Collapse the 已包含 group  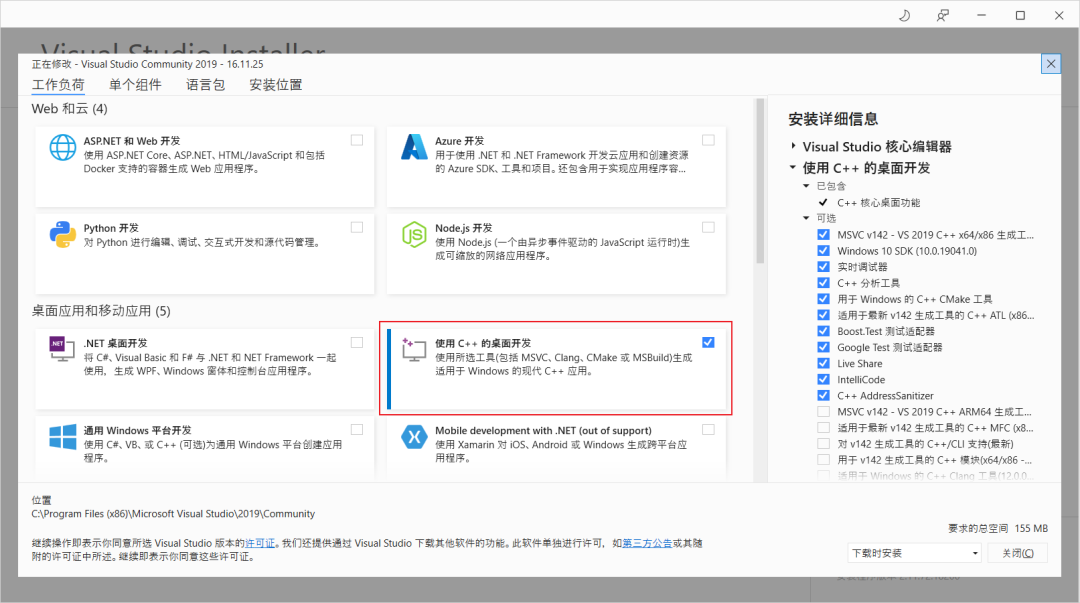pos(807,186)
